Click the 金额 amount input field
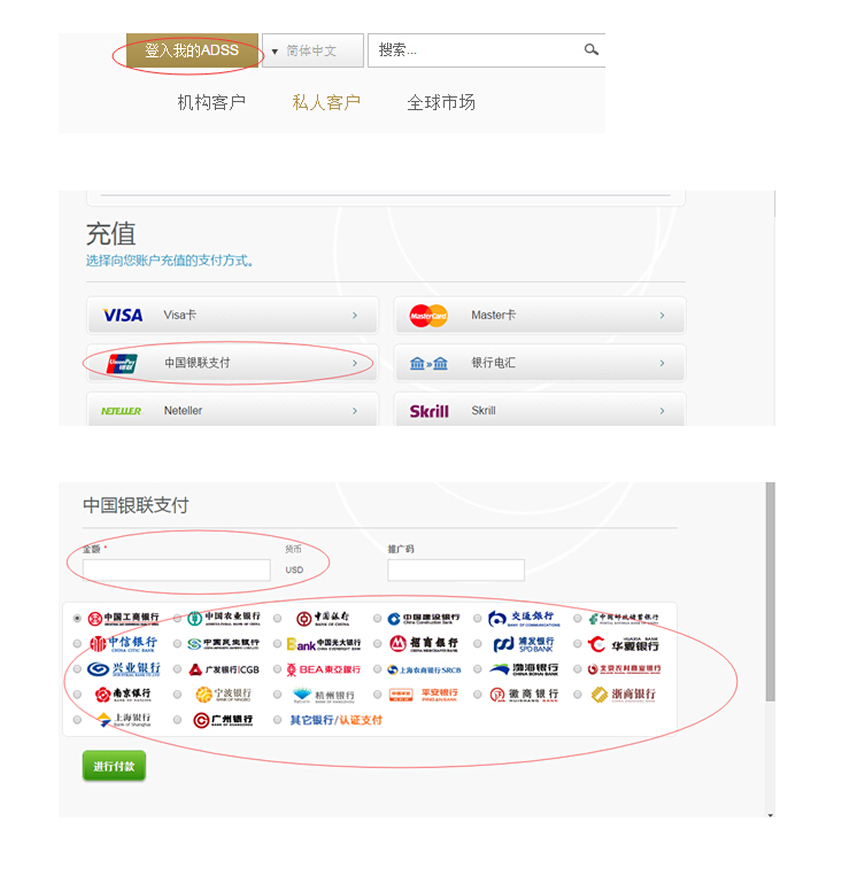 coord(176,570)
